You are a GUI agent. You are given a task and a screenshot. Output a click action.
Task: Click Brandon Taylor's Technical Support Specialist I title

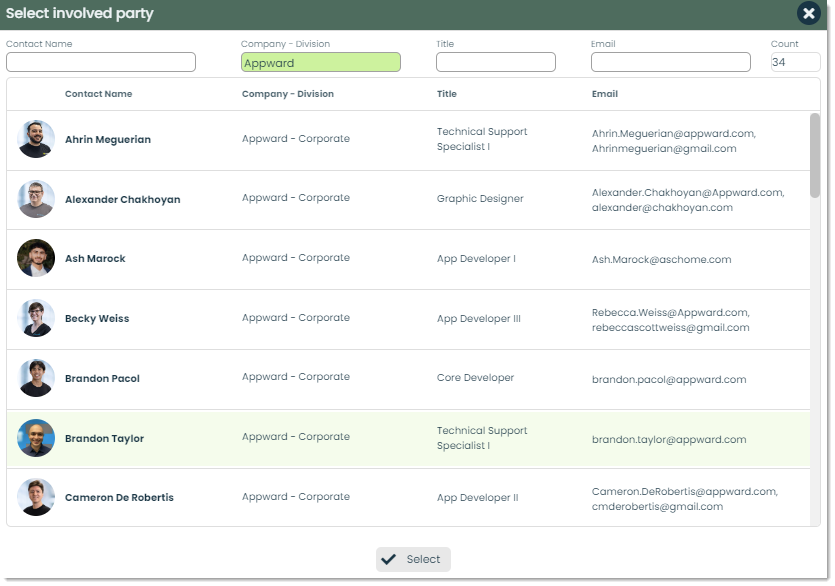pos(482,438)
